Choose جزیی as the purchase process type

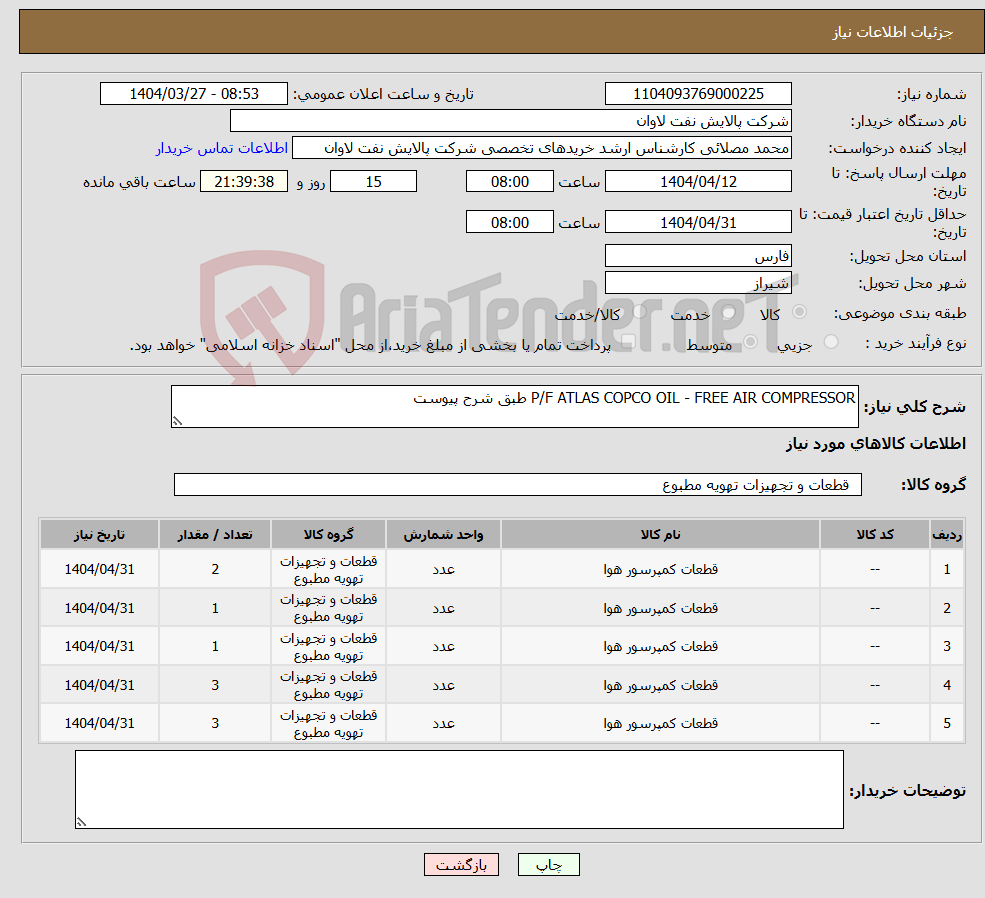[x=832, y=340]
